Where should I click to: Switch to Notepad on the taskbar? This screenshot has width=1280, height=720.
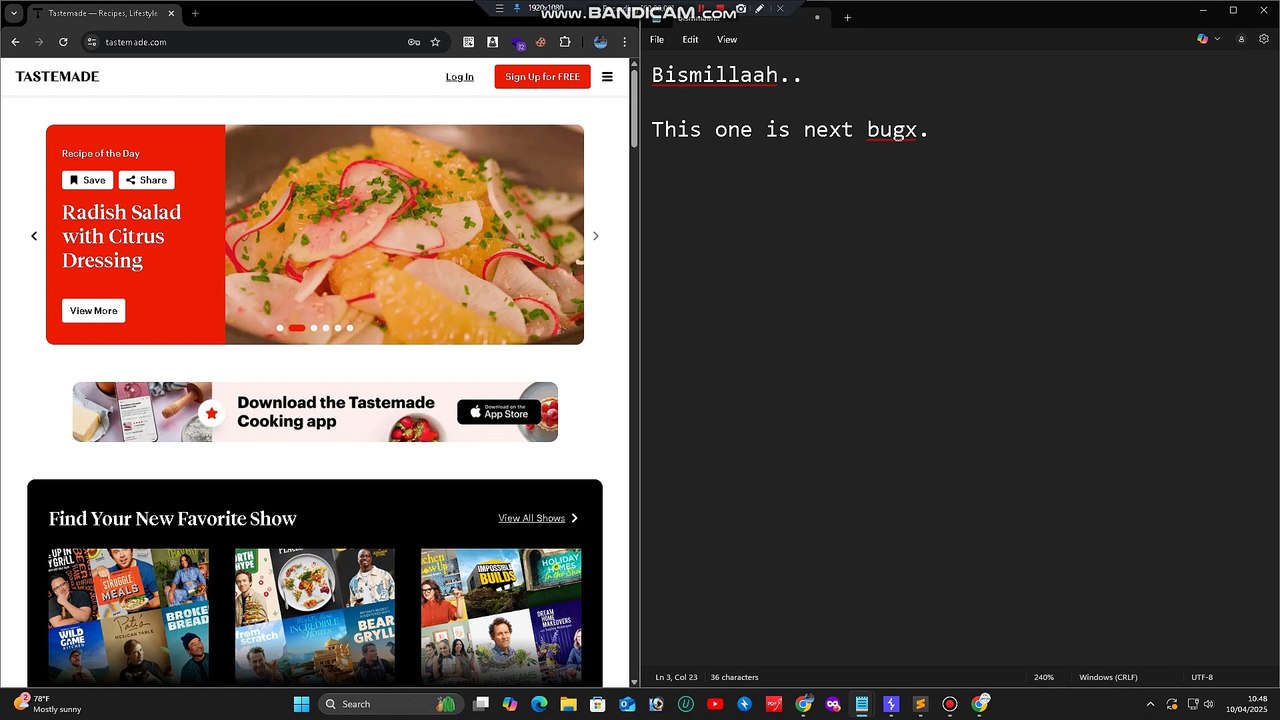point(862,704)
